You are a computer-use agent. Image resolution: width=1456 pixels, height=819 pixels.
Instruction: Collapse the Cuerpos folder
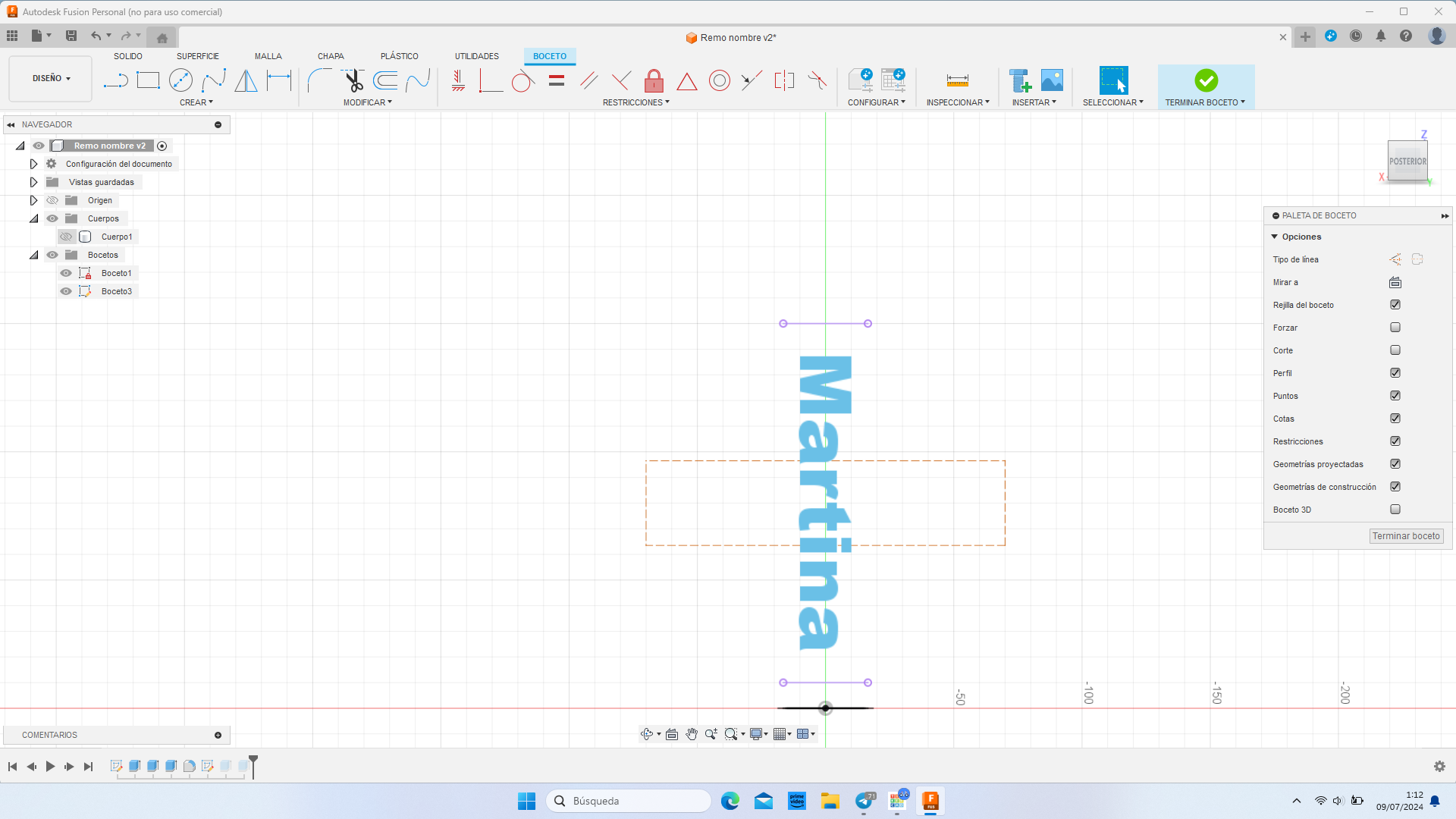click(33, 218)
